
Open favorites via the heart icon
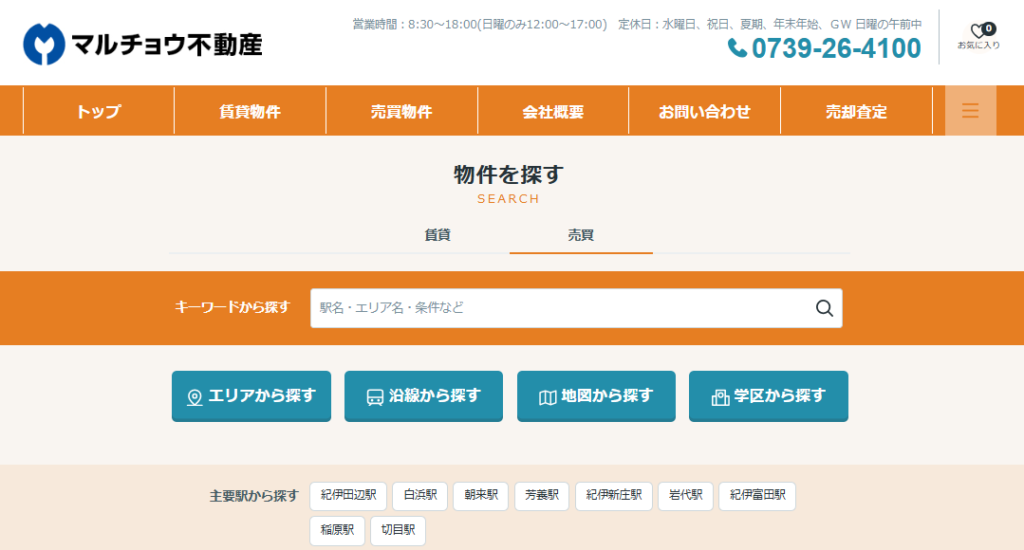pos(978,32)
